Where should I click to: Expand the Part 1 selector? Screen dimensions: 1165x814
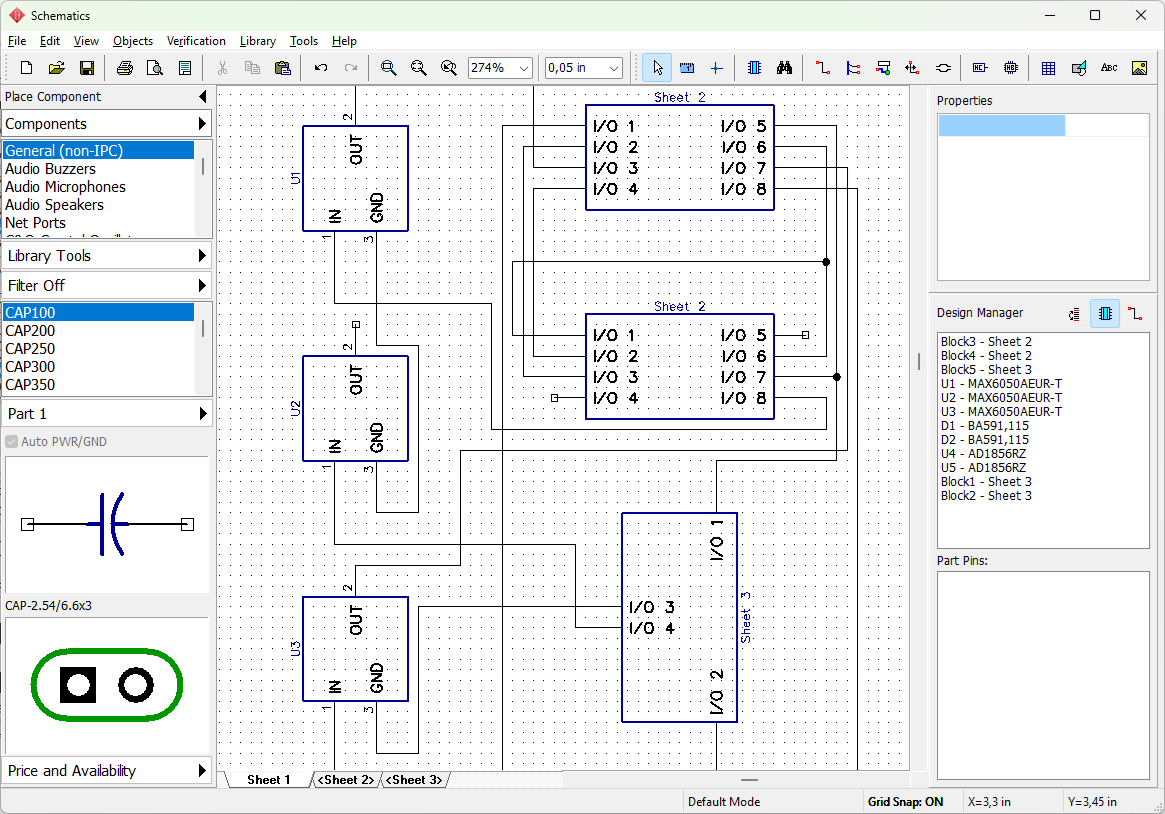107,414
